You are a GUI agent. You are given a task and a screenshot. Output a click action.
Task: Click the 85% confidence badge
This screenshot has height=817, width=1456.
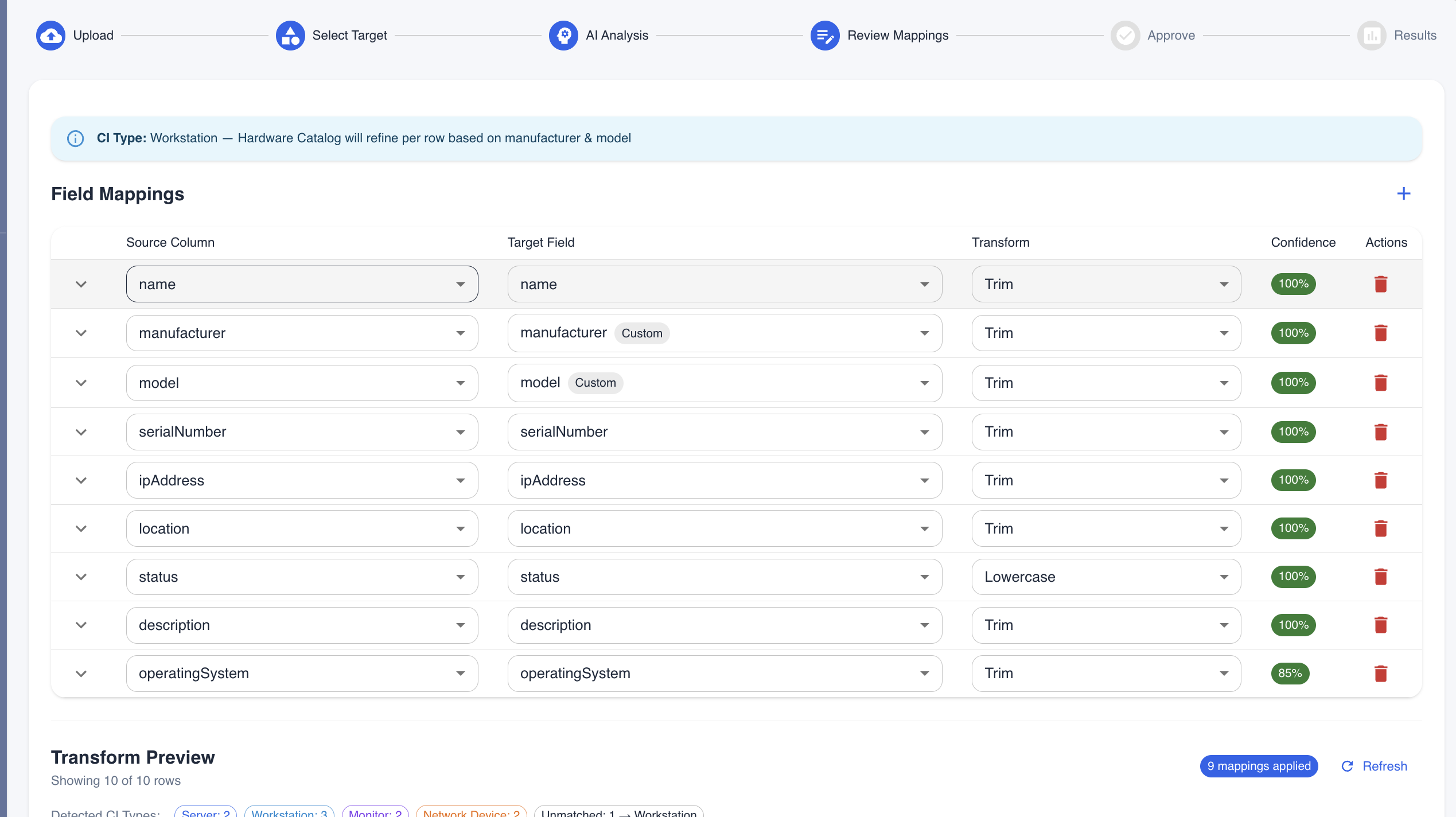[x=1290, y=674]
